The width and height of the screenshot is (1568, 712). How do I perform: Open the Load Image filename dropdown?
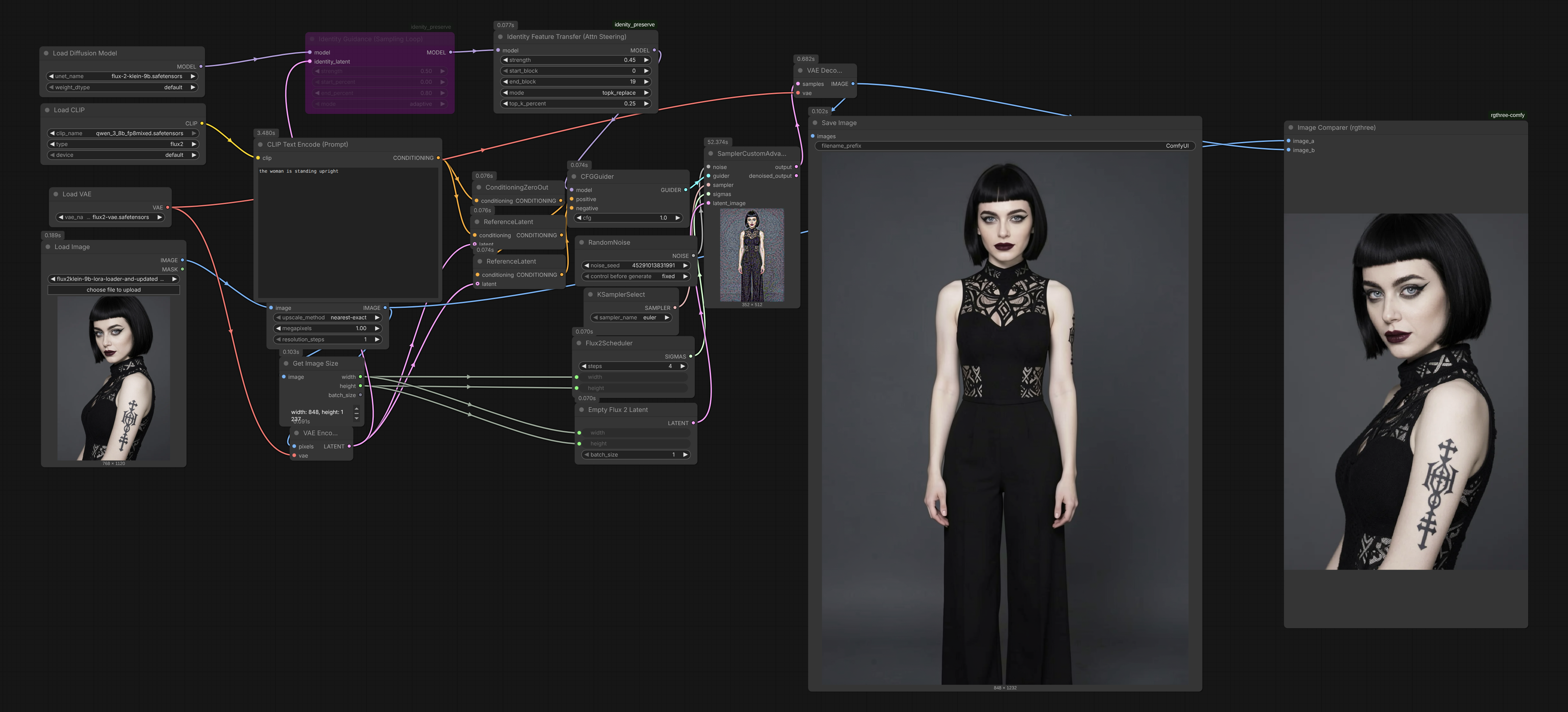click(114, 279)
